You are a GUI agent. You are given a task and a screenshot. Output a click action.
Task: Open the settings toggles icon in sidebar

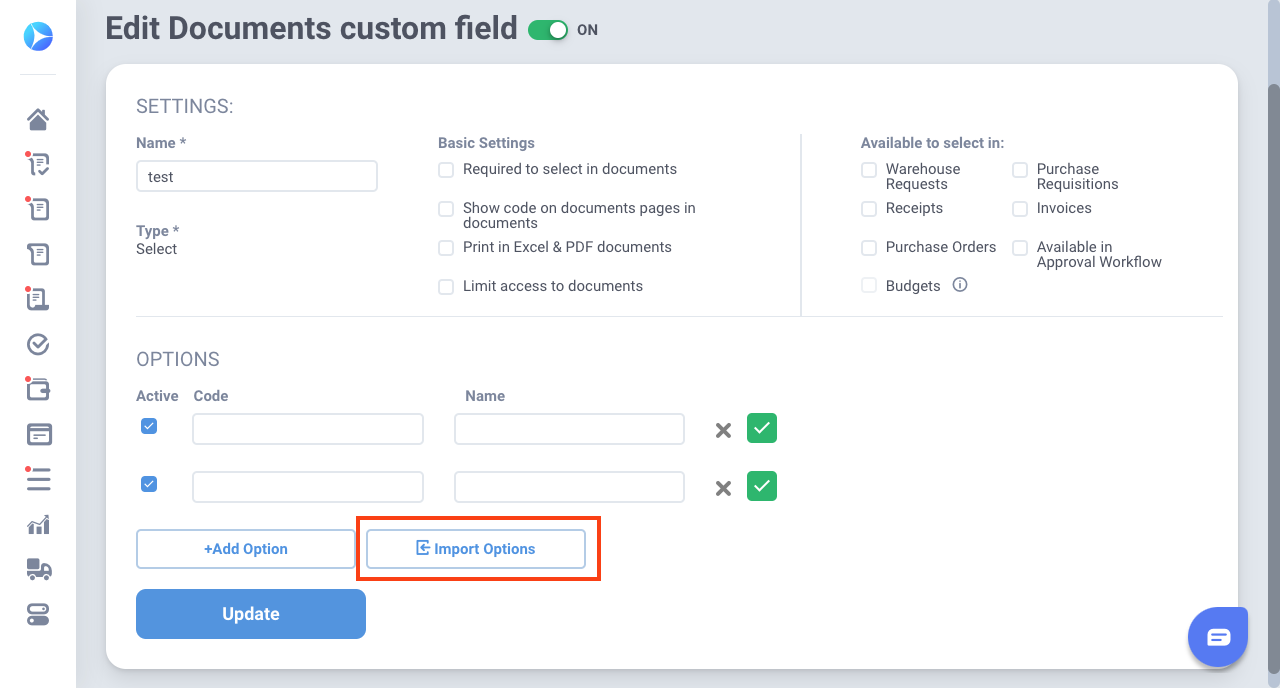point(38,614)
